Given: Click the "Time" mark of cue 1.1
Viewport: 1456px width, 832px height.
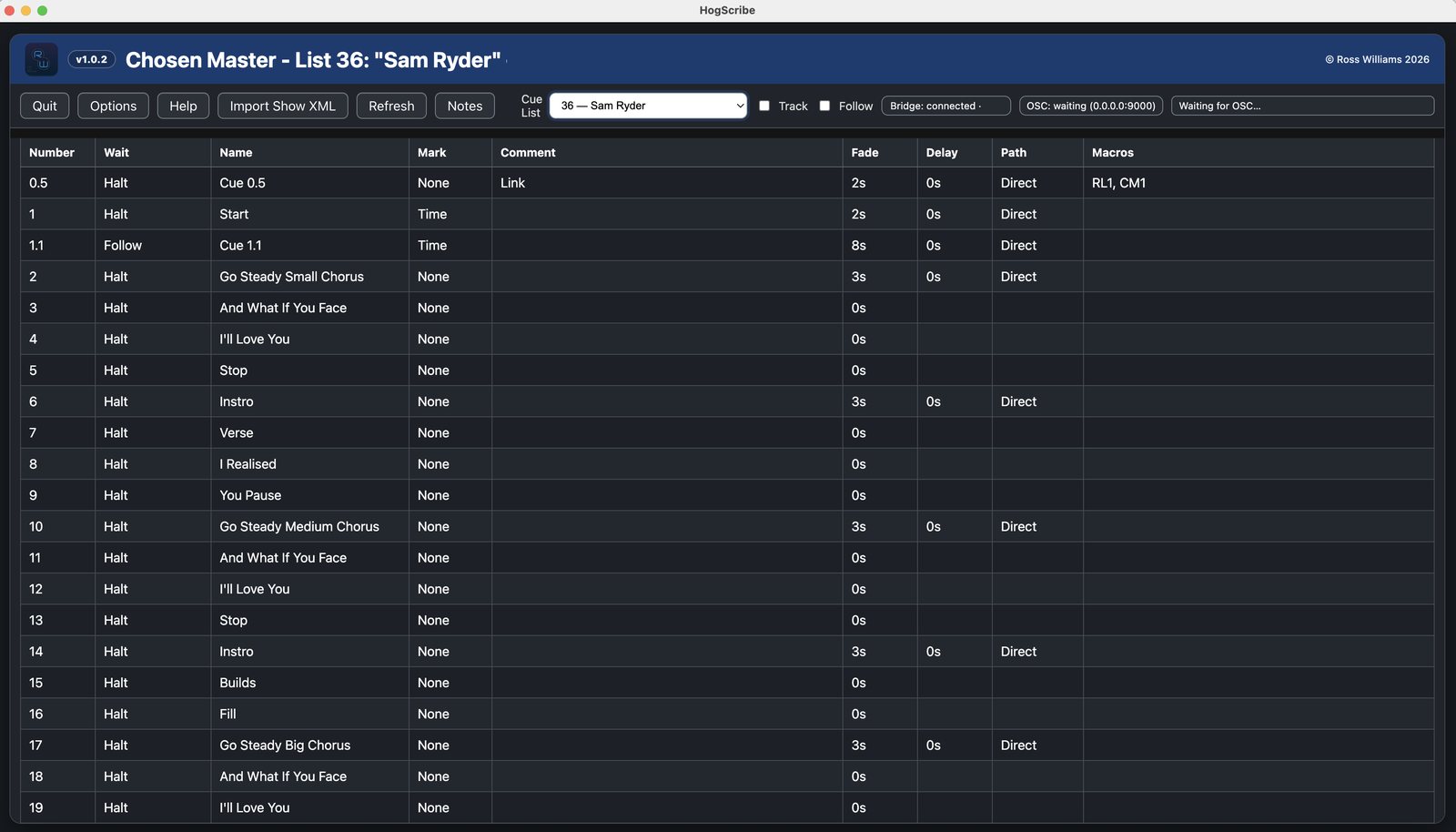Looking at the screenshot, I should (432, 246).
